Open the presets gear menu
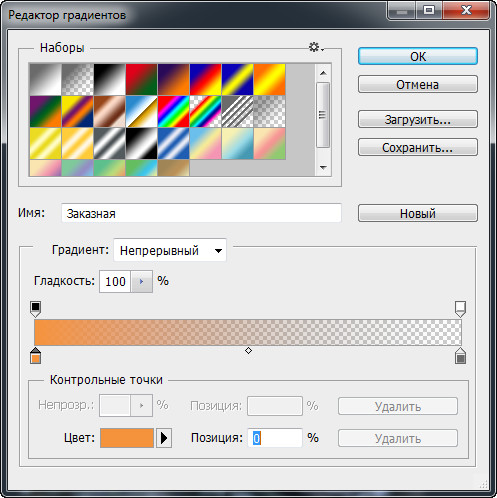The width and height of the screenshot is (497, 498). click(x=316, y=47)
